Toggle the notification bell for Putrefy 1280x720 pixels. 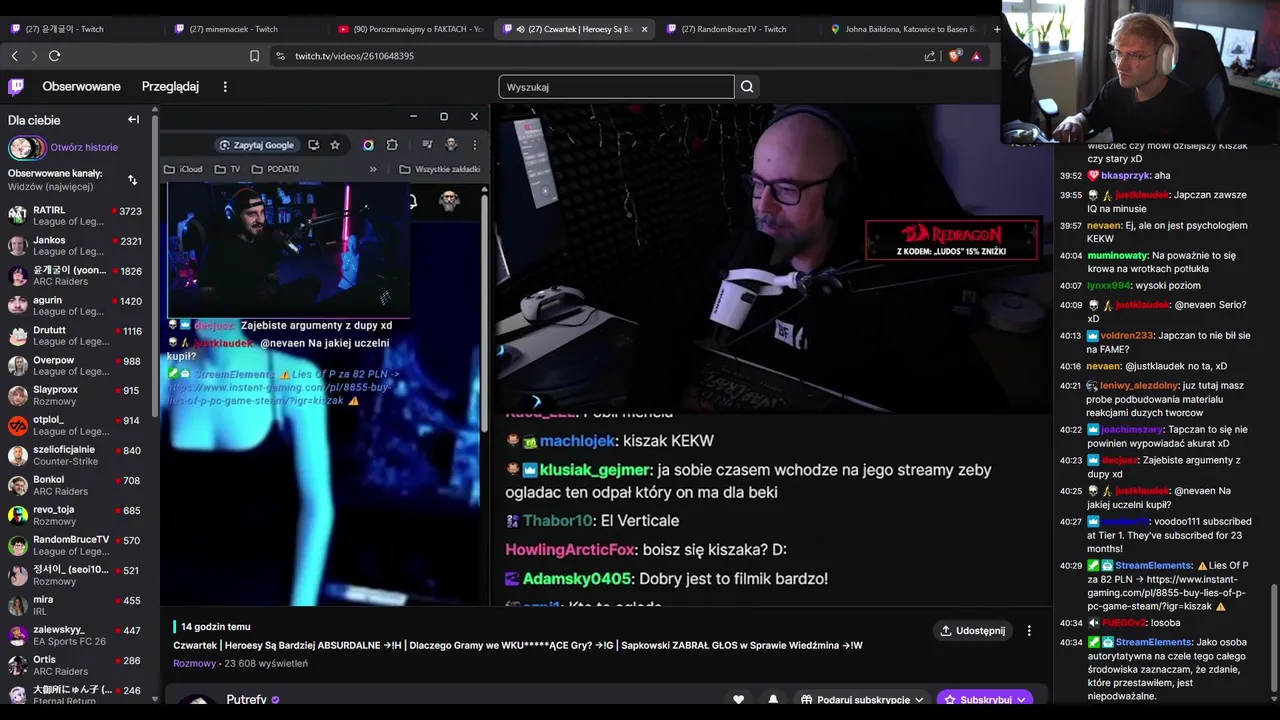[773, 700]
